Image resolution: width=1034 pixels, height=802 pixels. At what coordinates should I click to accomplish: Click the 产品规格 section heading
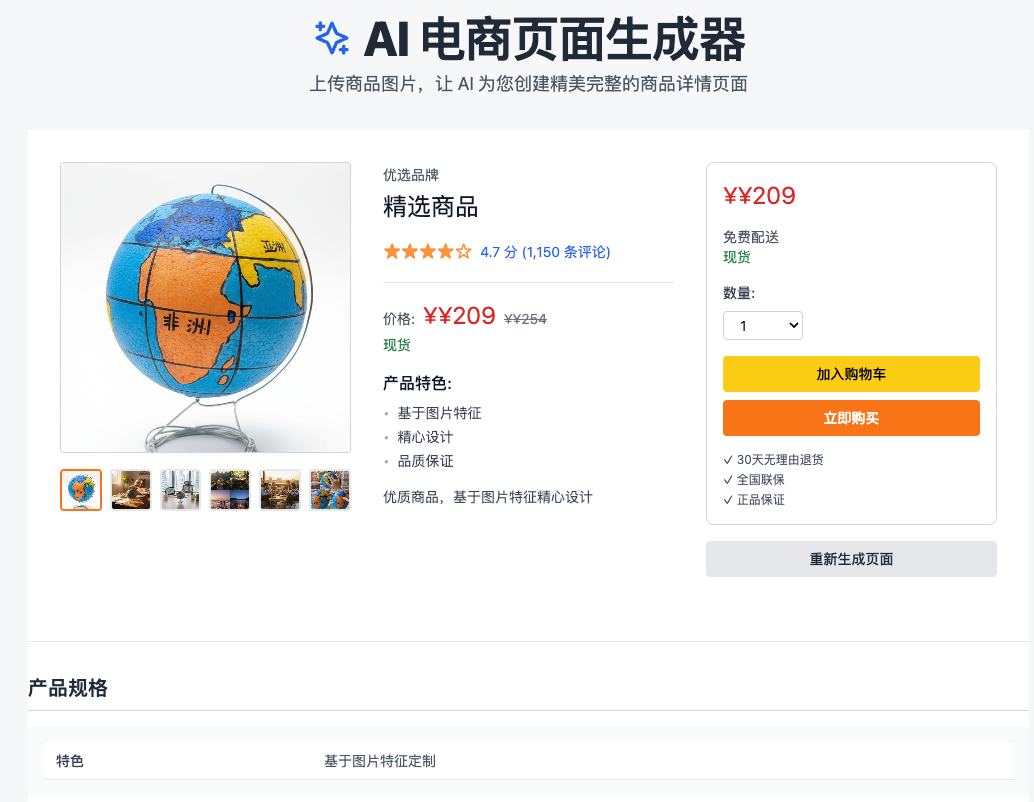pyautogui.click(x=68, y=688)
